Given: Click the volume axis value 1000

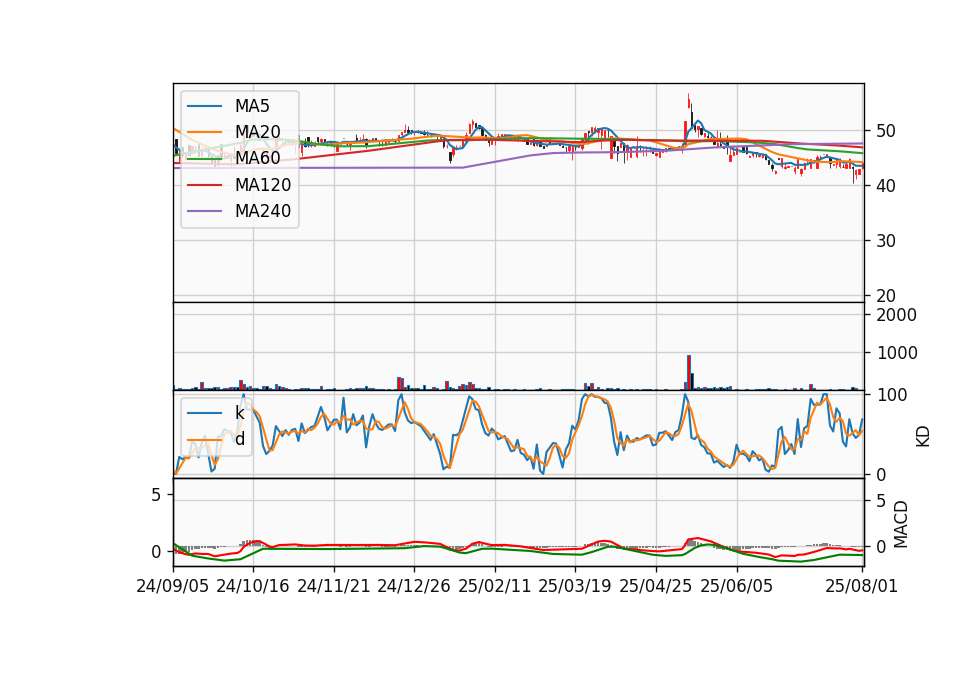Looking at the screenshot, I should pyautogui.click(x=896, y=353).
